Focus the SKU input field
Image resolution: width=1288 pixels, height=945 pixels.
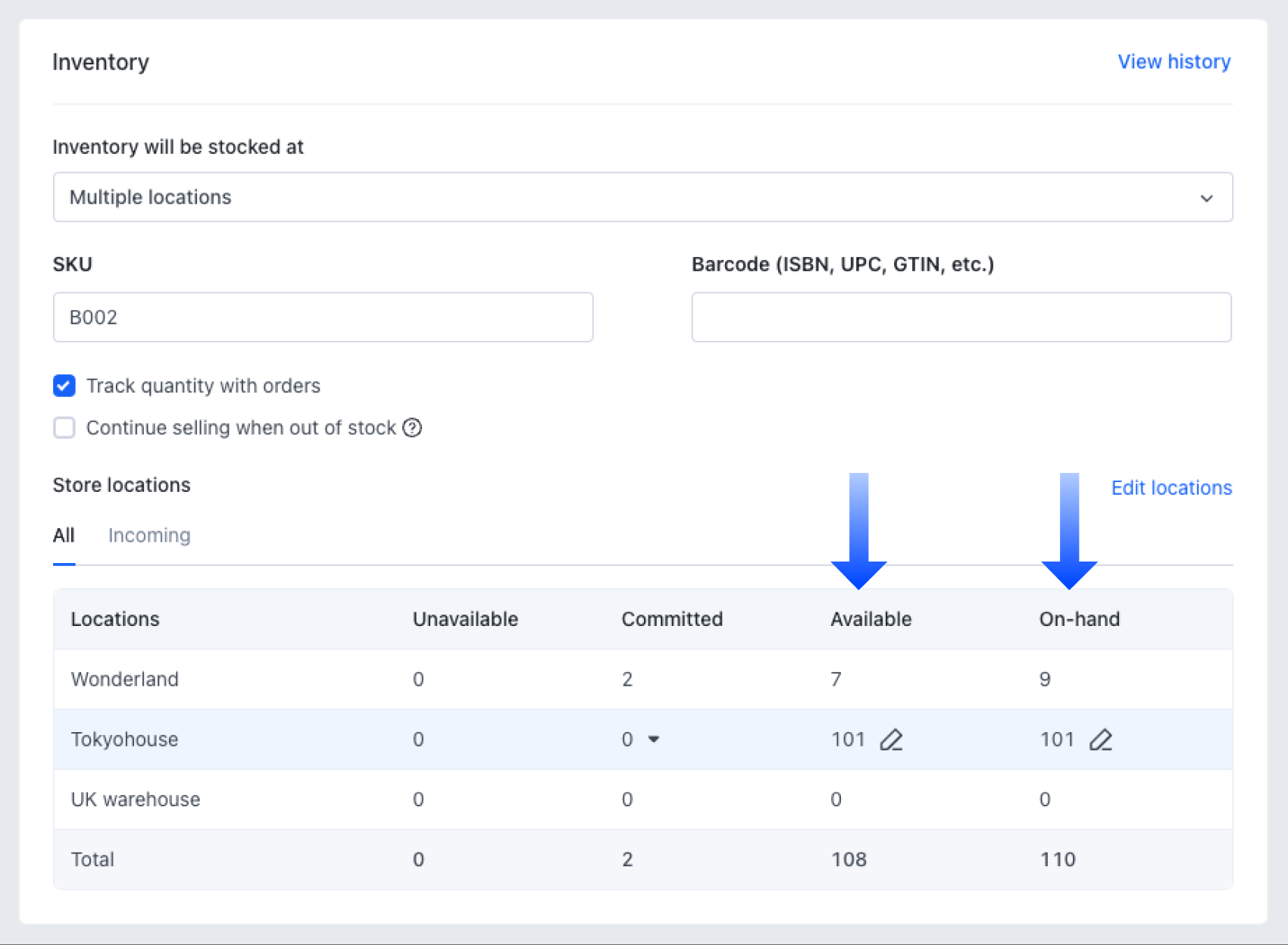tap(323, 317)
